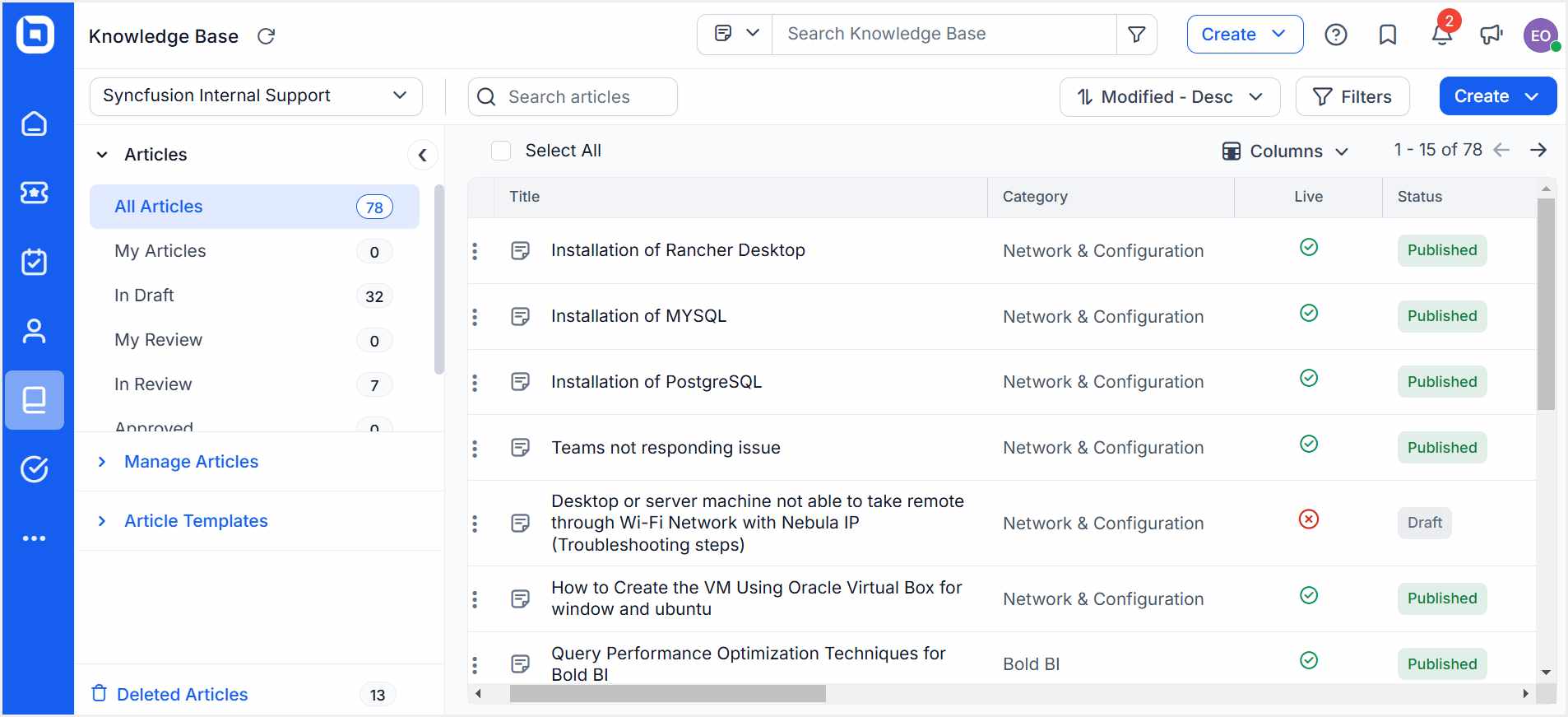This screenshot has height=717, width=1568.
Task: Open the Announcements megaphone icon
Action: [1491, 35]
